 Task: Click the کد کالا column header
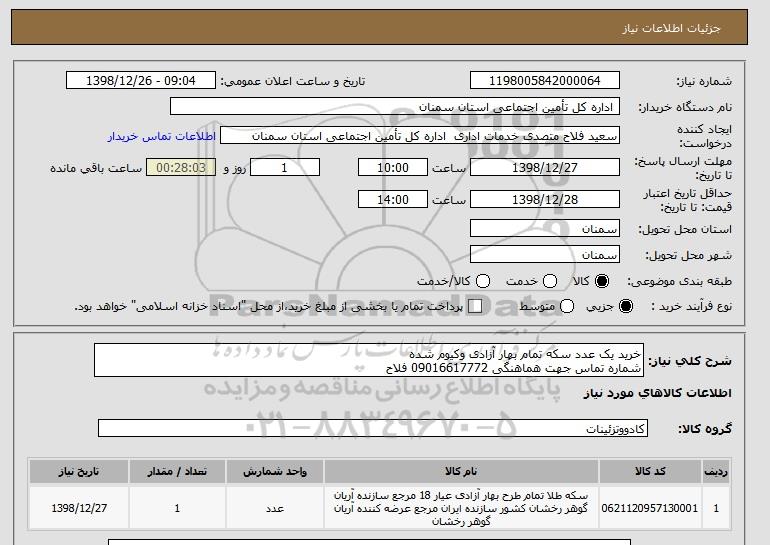click(650, 471)
